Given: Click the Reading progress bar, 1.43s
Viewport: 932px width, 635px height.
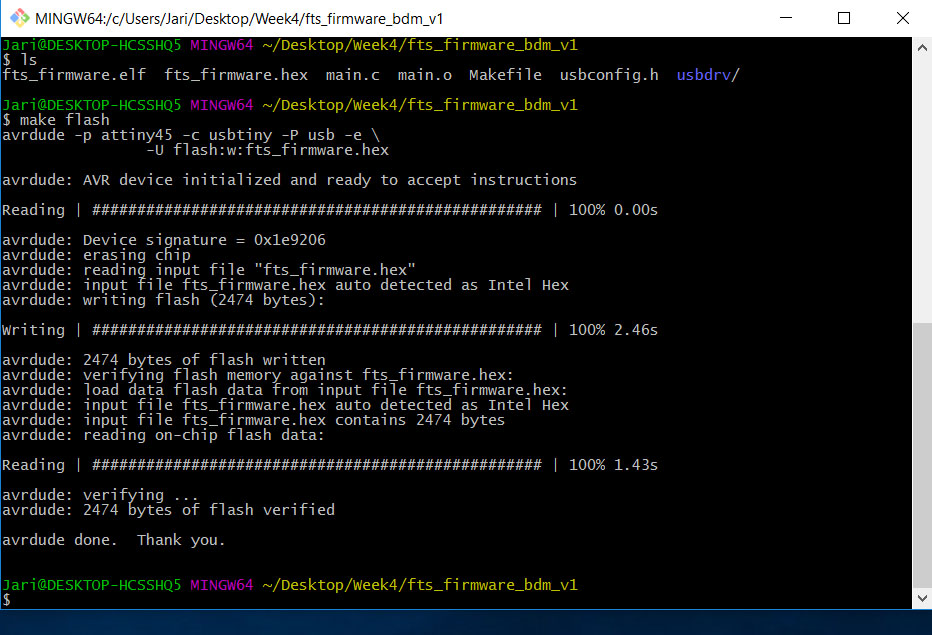Looking at the screenshot, I should point(330,465).
